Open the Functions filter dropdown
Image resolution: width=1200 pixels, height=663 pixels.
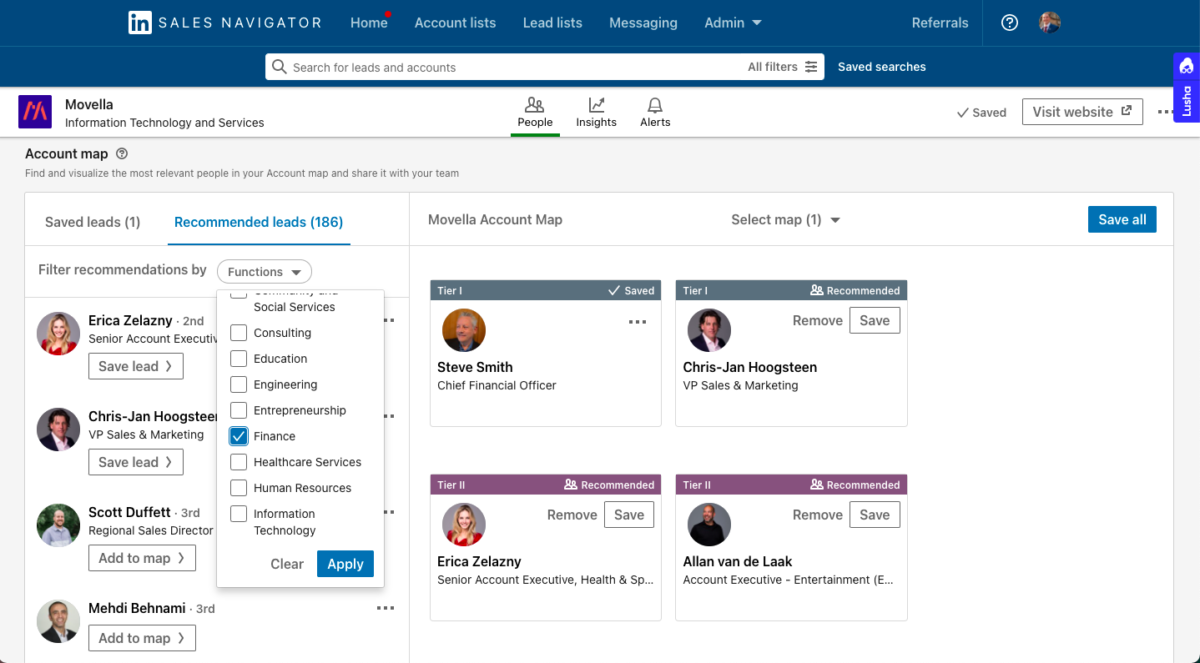(264, 271)
